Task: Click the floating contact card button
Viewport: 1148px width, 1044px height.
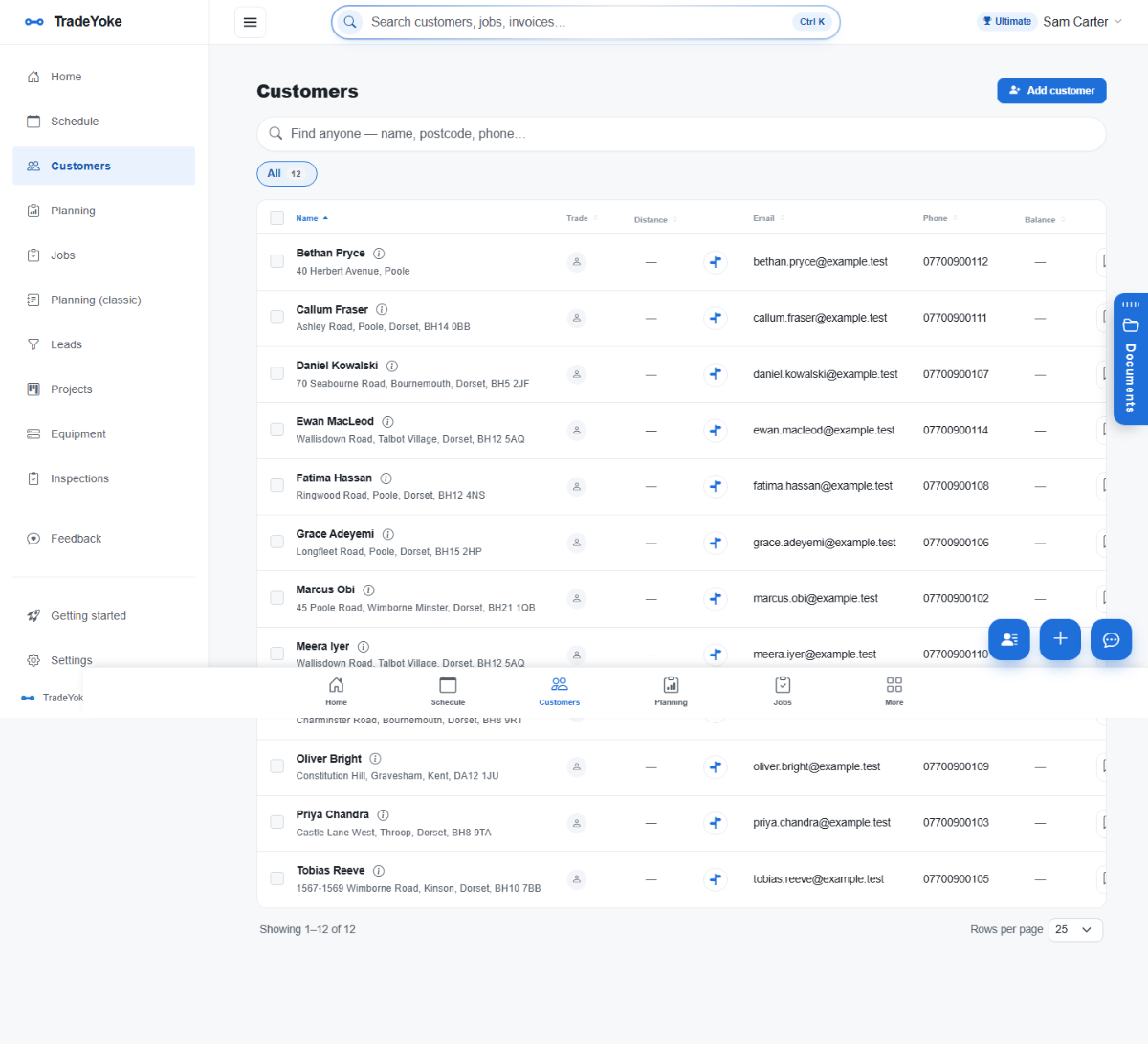Action: [x=1009, y=639]
